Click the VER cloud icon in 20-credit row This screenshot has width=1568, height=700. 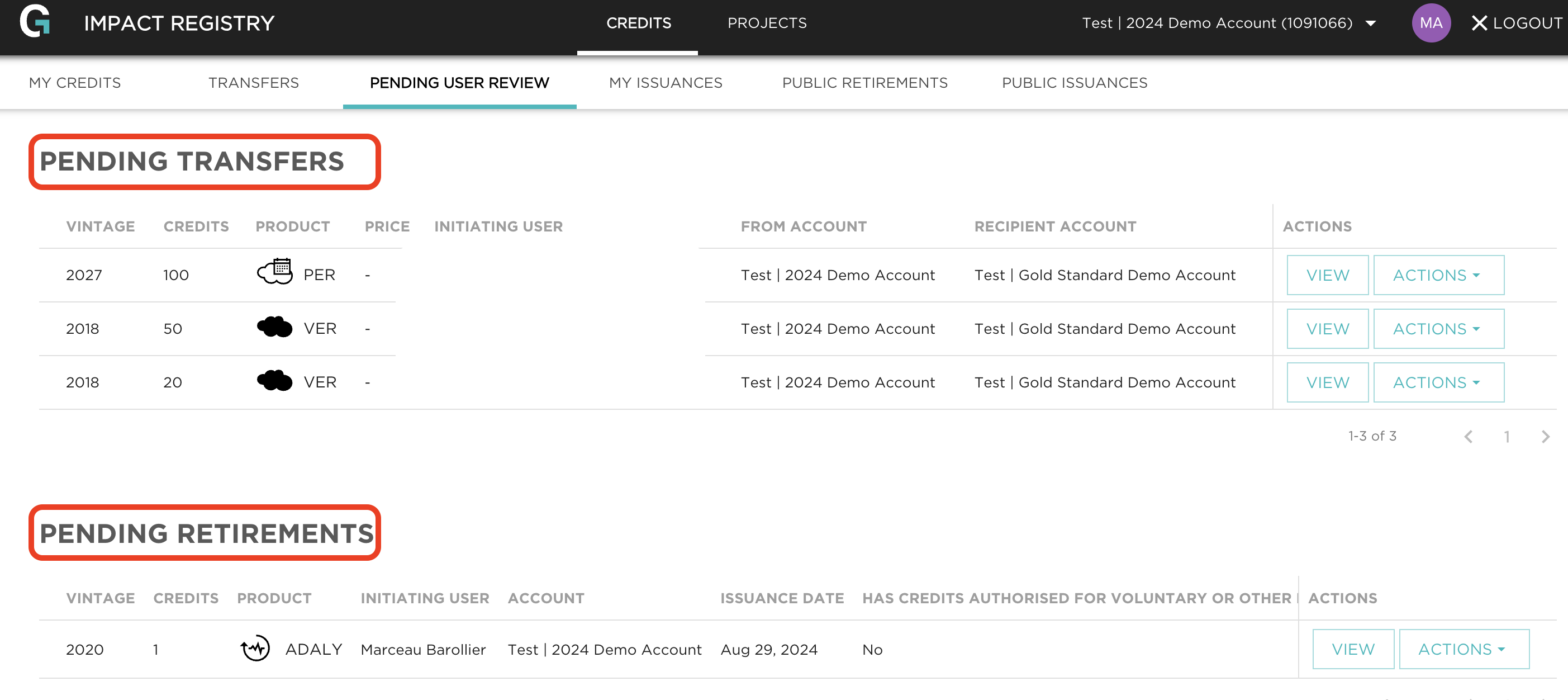coord(274,381)
